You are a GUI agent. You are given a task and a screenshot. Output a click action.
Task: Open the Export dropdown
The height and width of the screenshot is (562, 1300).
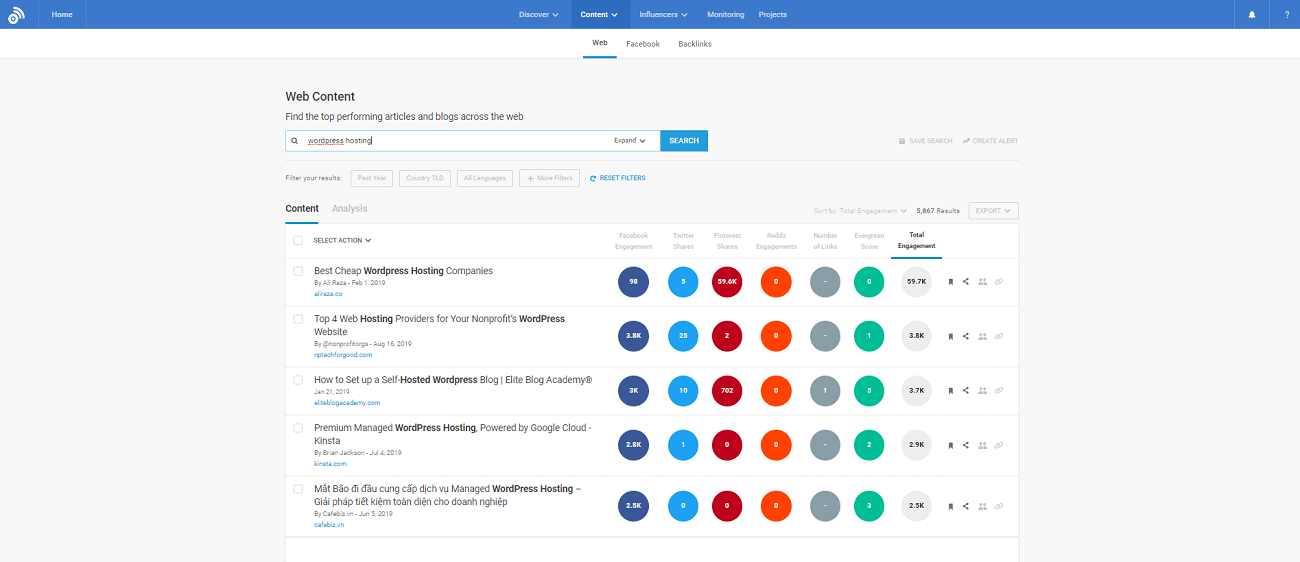point(993,211)
